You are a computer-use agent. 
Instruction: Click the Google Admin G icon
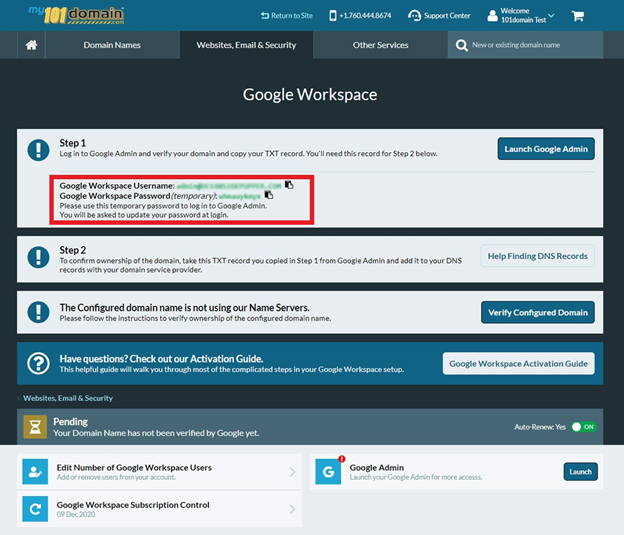[327, 471]
